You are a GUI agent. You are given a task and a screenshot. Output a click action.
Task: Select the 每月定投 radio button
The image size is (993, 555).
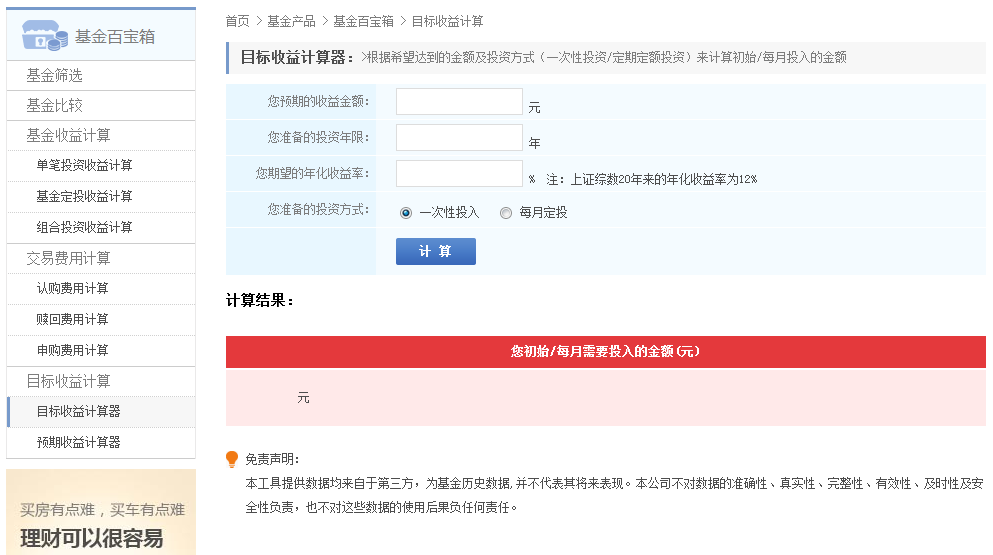tap(506, 212)
